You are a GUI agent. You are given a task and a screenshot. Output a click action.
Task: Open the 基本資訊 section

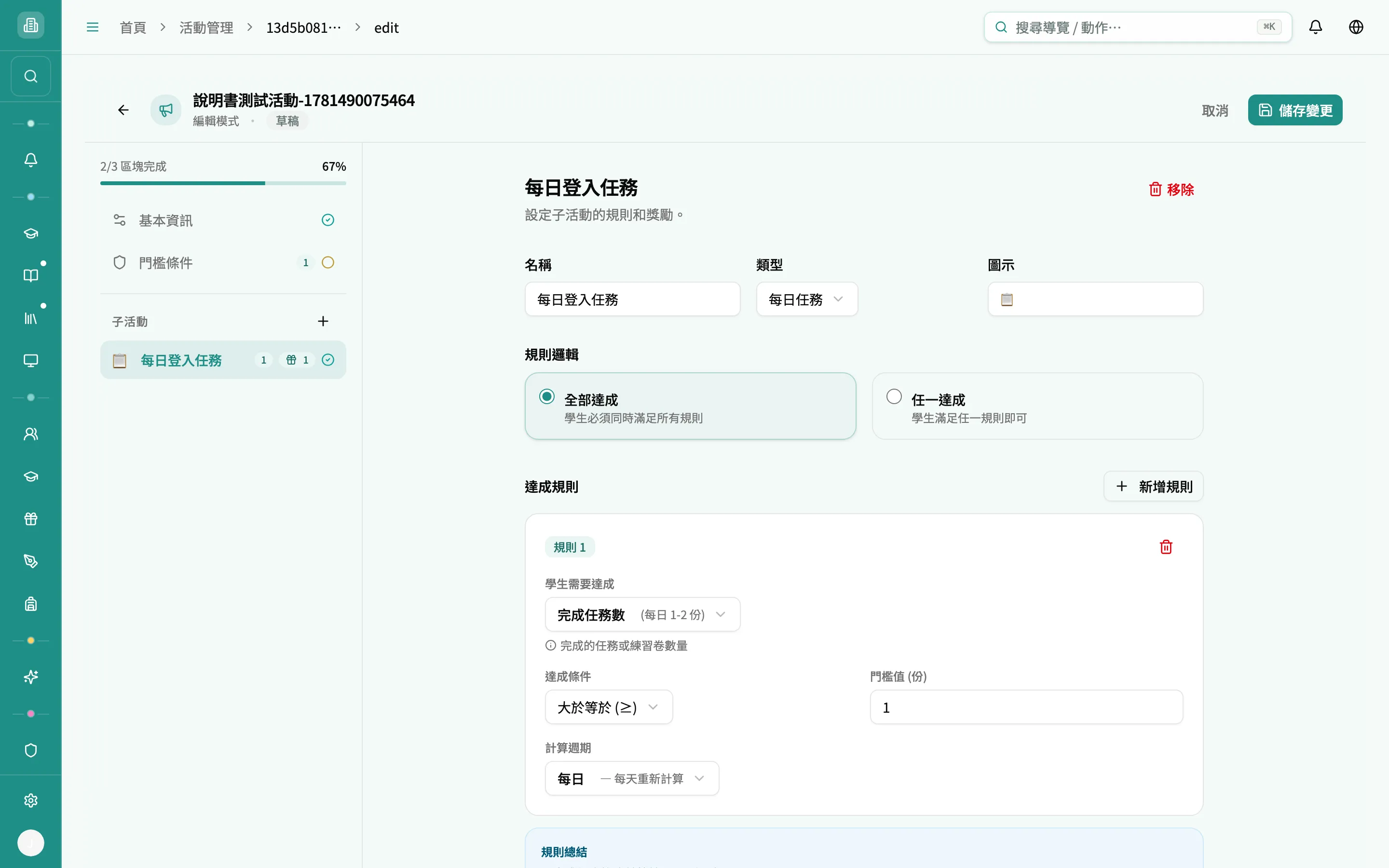(223, 220)
